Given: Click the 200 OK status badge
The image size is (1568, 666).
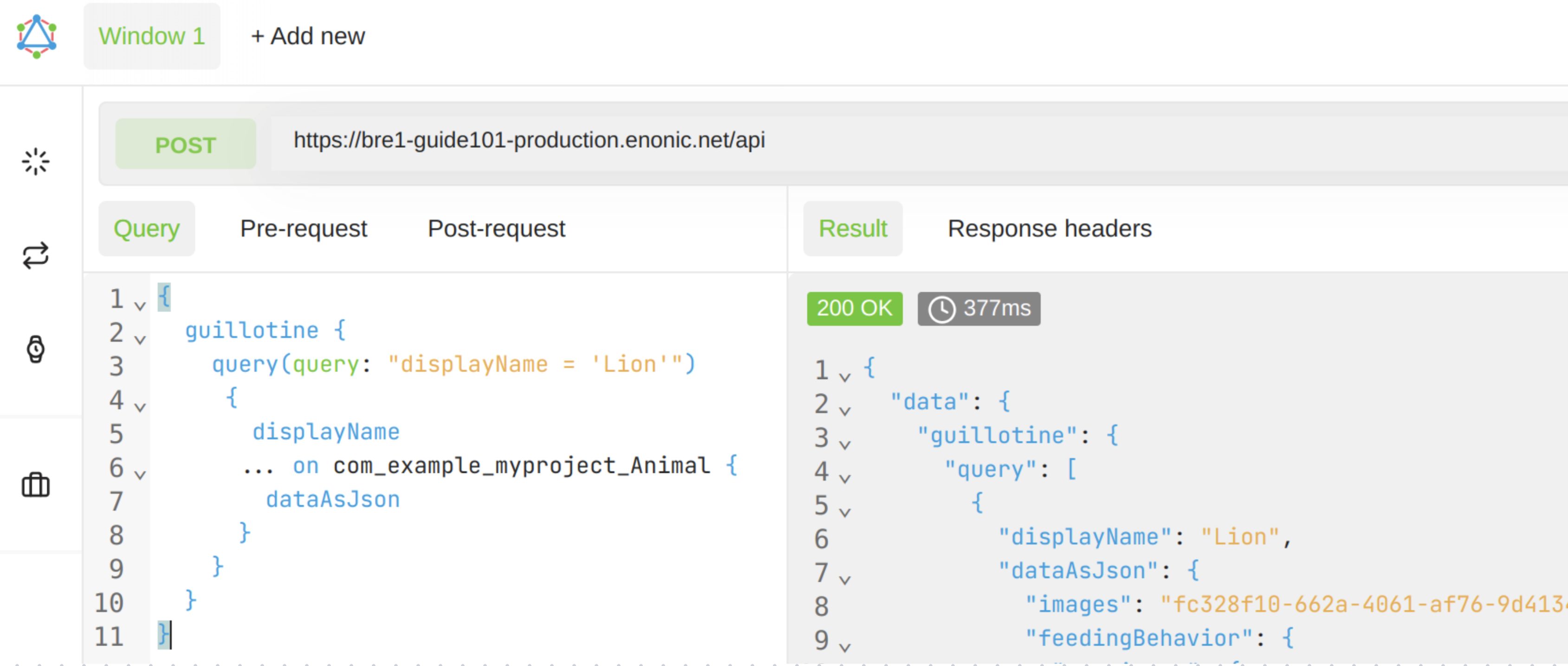Looking at the screenshot, I should pyautogui.click(x=855, y=309).
